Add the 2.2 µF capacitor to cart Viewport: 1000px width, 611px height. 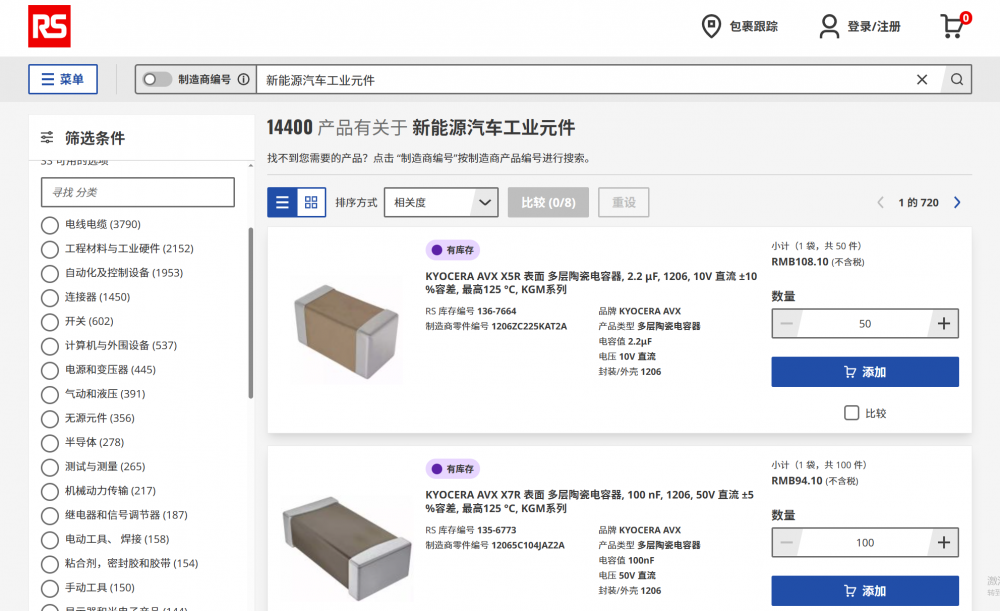click(865, 372)
